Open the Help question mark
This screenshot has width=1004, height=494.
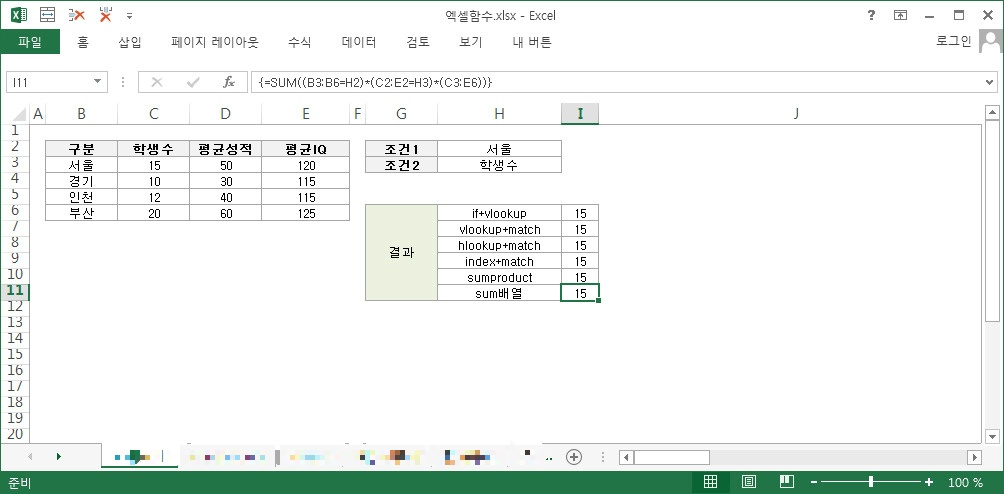click(x=871, y=15)
